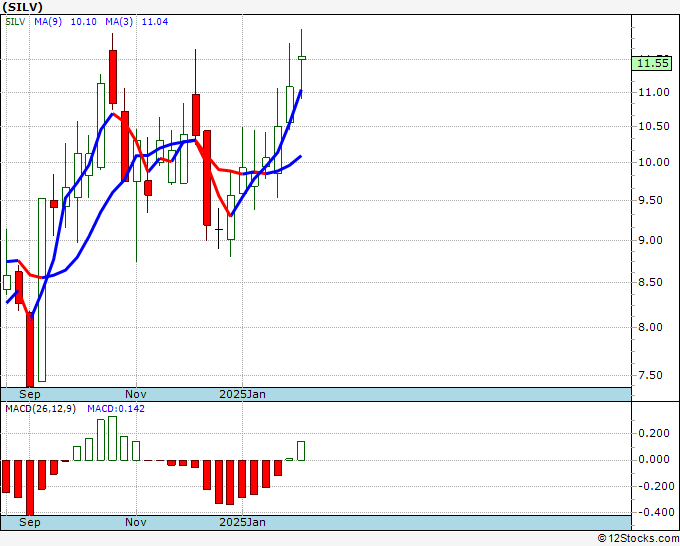Screen dimensions: 680x546
Task: Click the SILV legend label
Action: click(15, 22)
